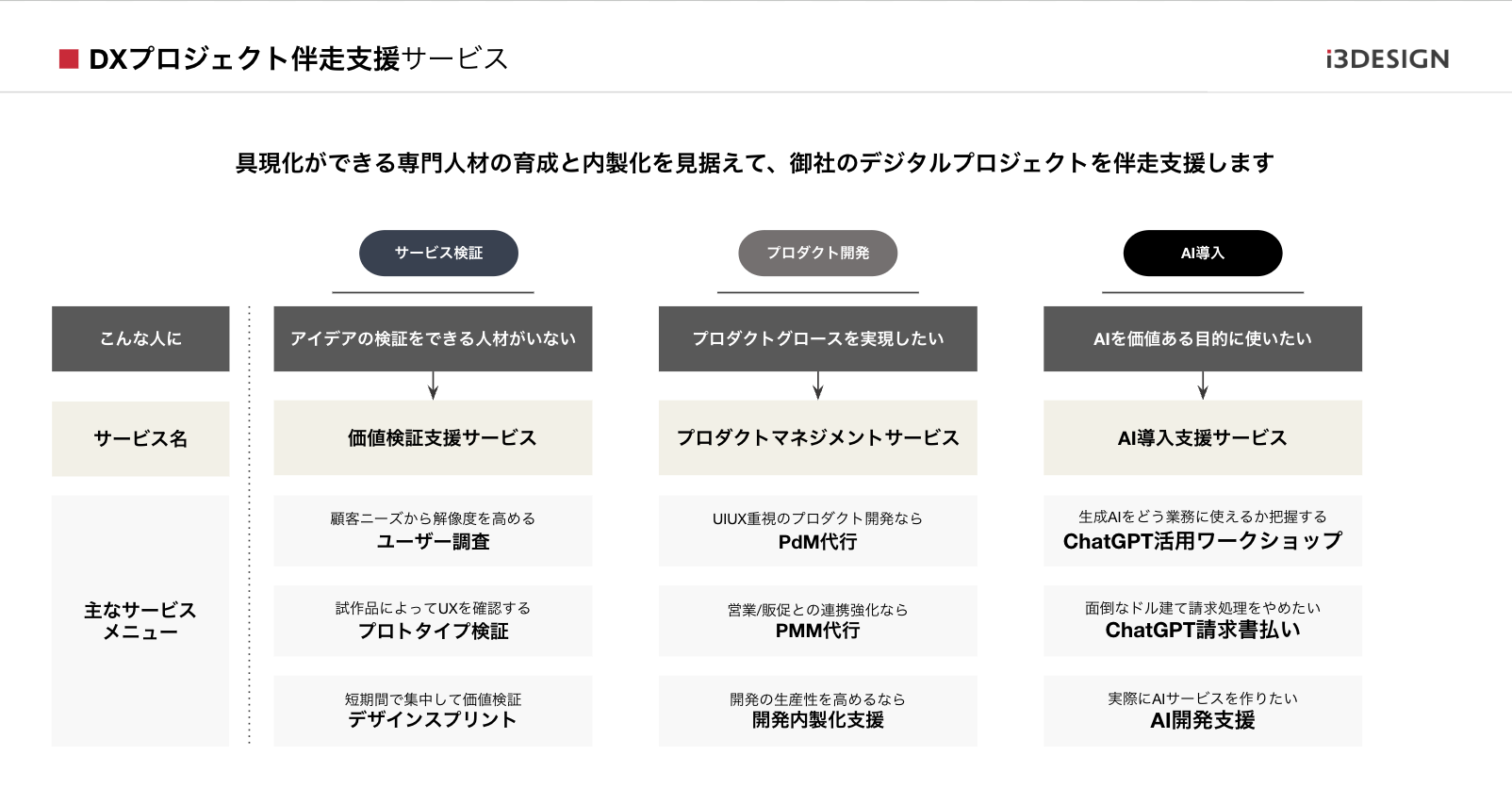Viewport: 1512px width, 788px height.
Task: Select the プロダクト開発 pill label
Action: (817, 253)
